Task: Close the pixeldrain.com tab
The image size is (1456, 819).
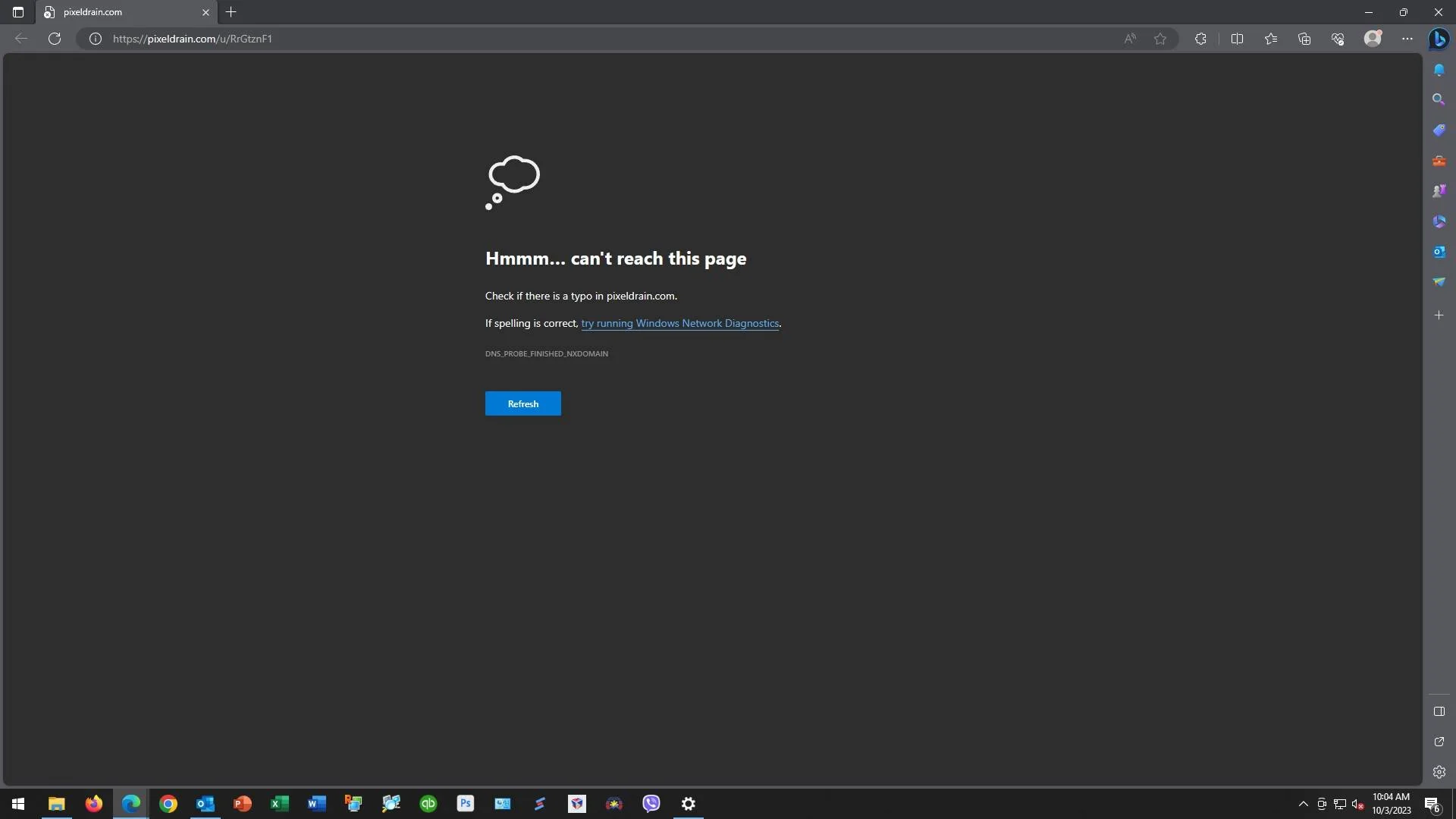Action: click(206, 12)
